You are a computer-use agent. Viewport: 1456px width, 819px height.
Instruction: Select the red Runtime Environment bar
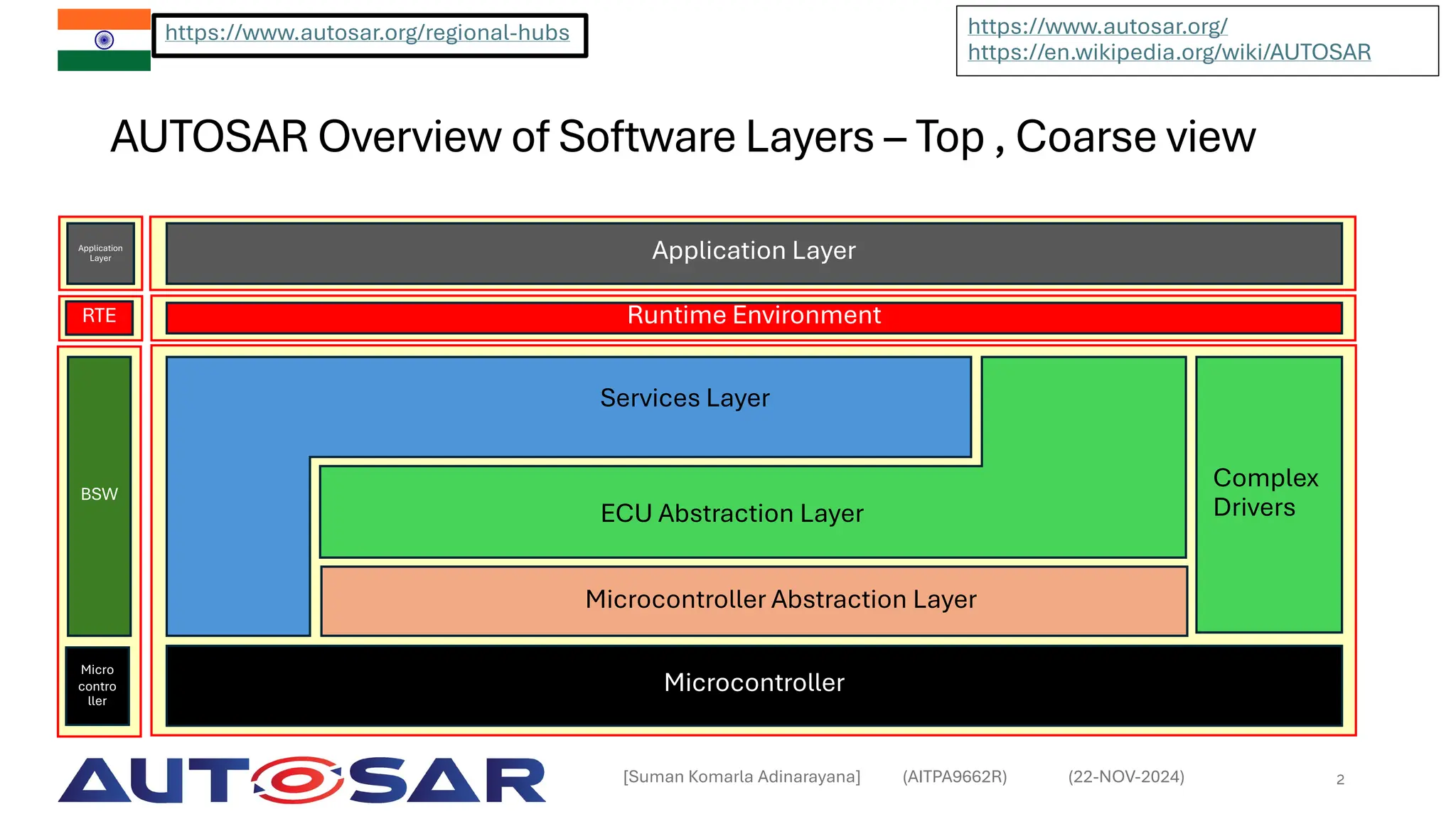pos(754,316)
